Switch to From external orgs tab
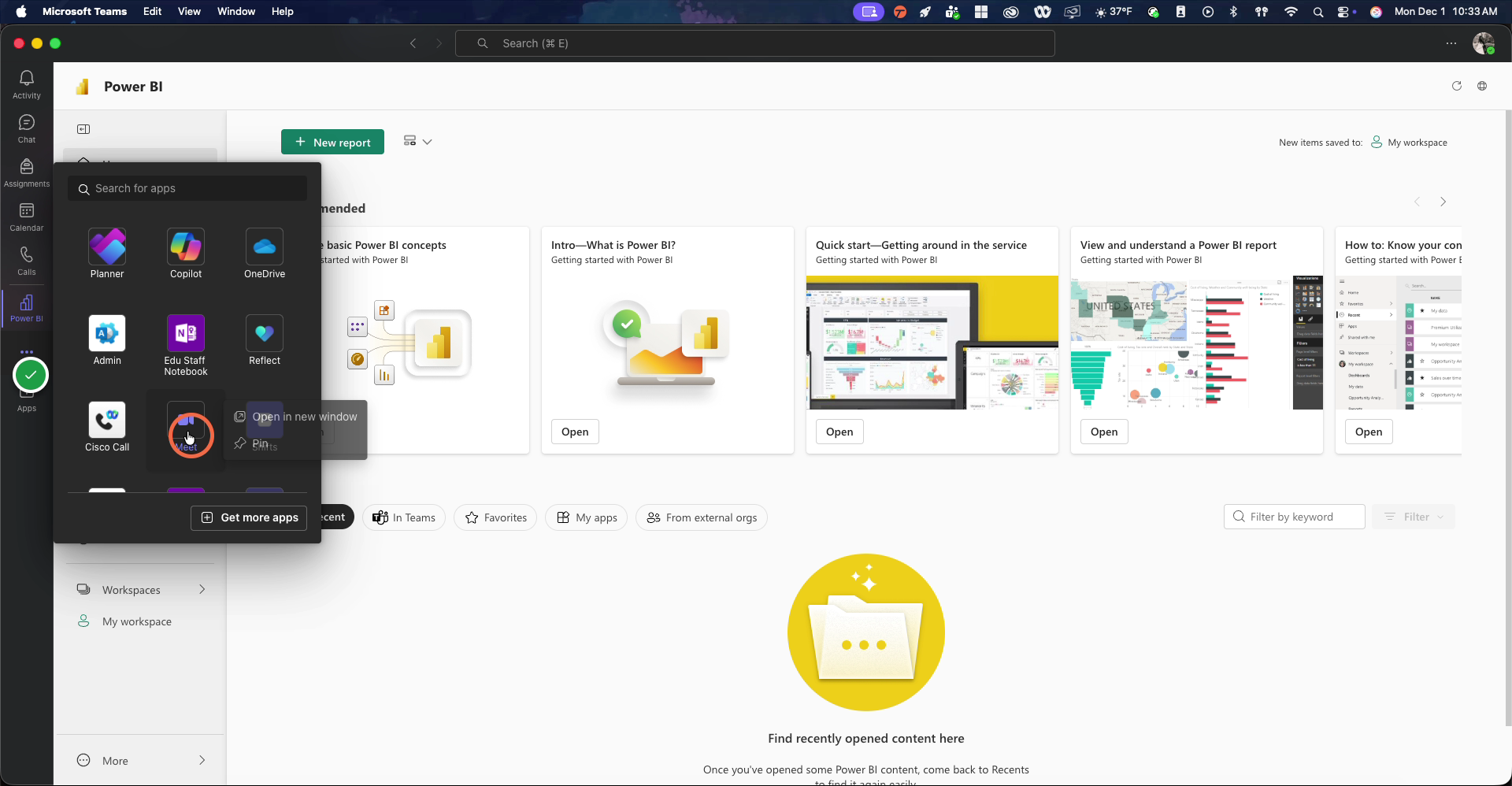1512x786 pixels. pos(702,517)
